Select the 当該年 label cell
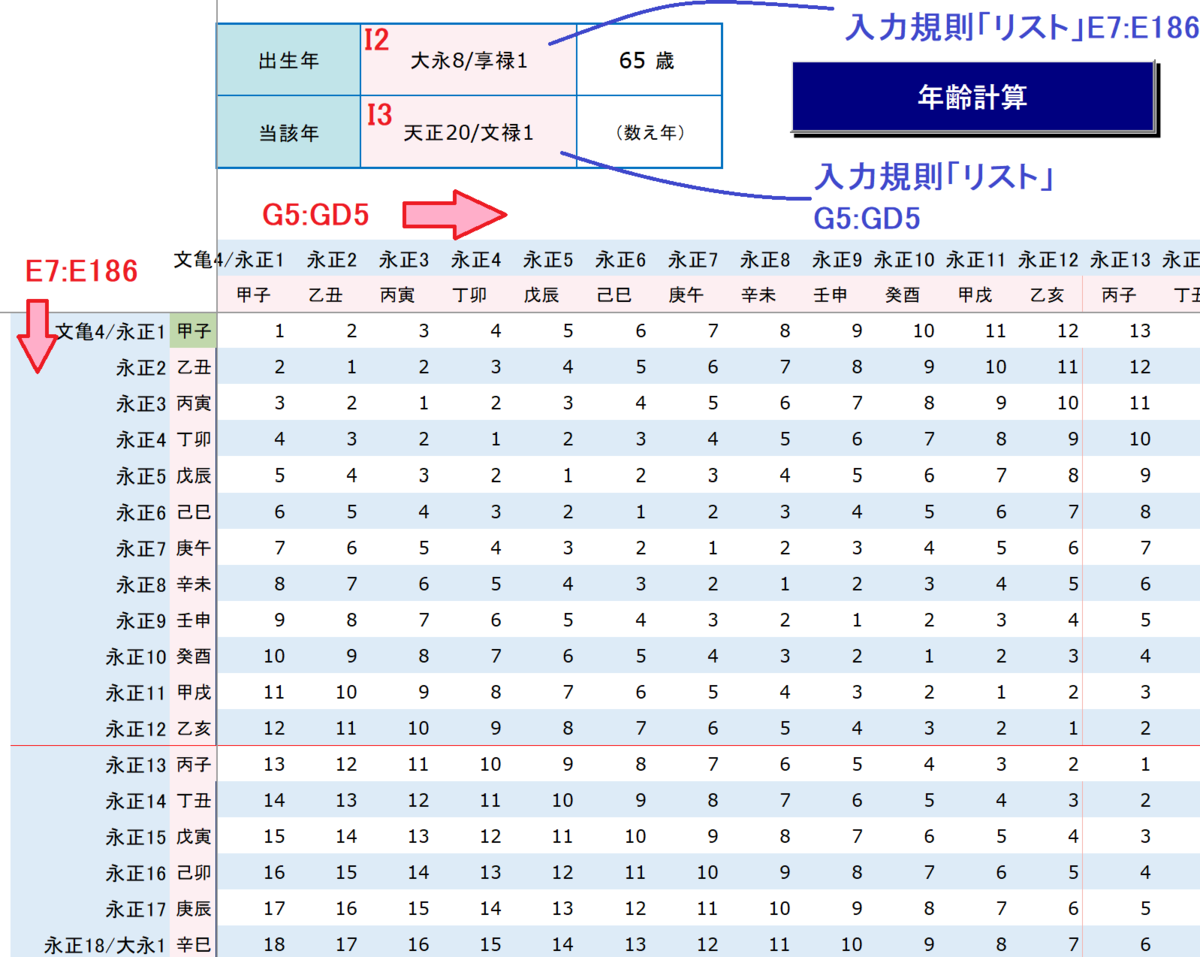 tap(288, 132)
